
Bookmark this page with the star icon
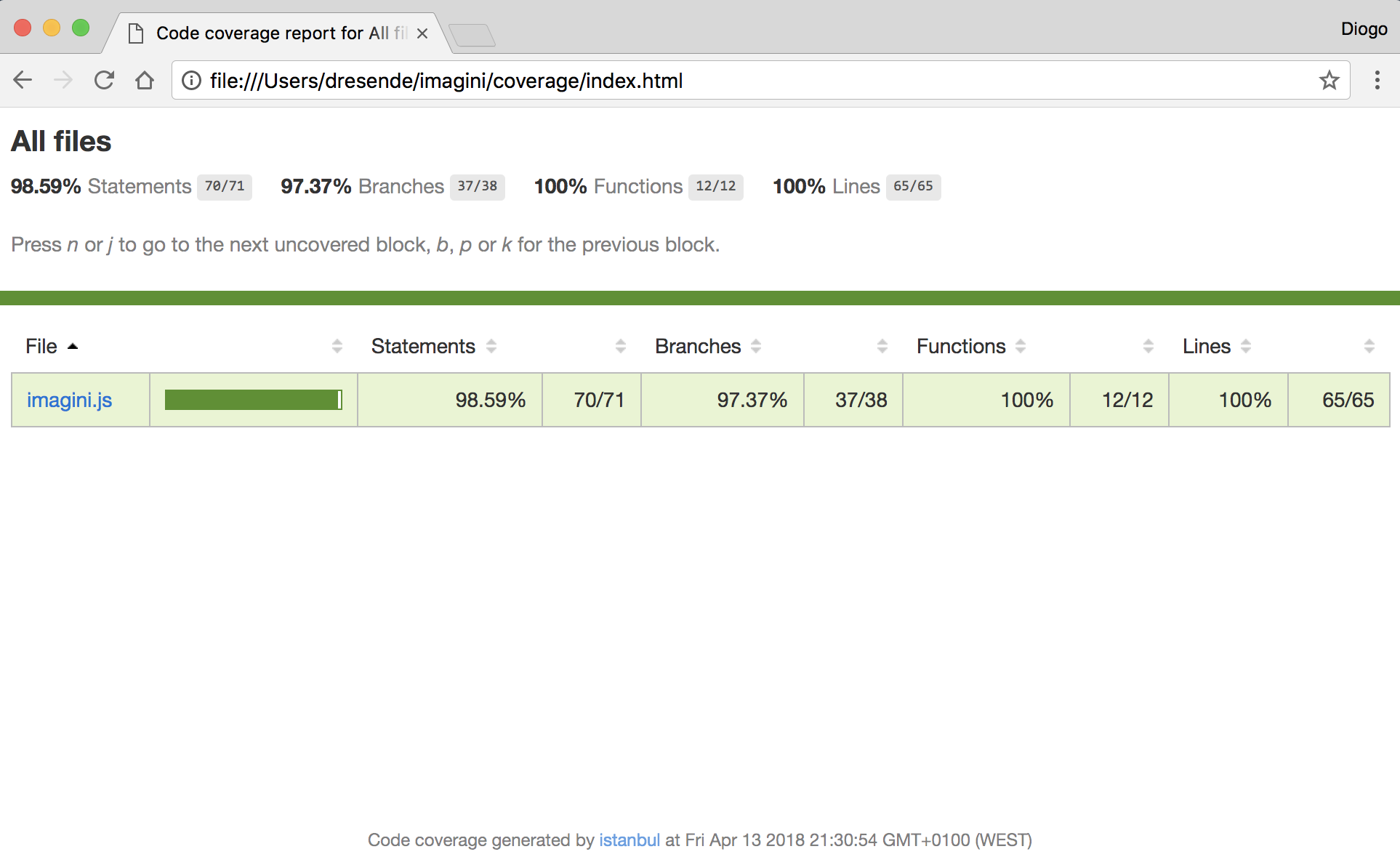tap(1329, 80)
